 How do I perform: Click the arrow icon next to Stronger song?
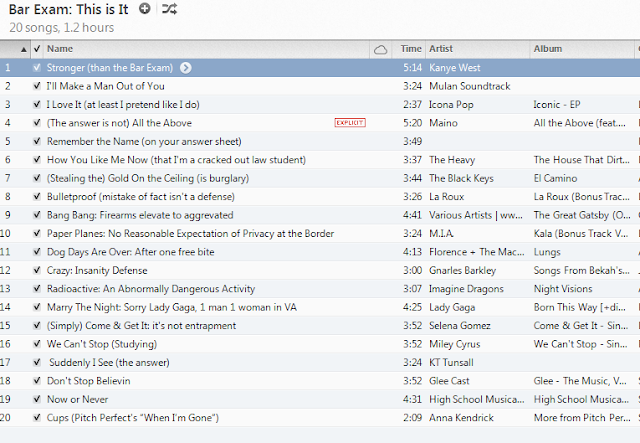tap(186, 68)
